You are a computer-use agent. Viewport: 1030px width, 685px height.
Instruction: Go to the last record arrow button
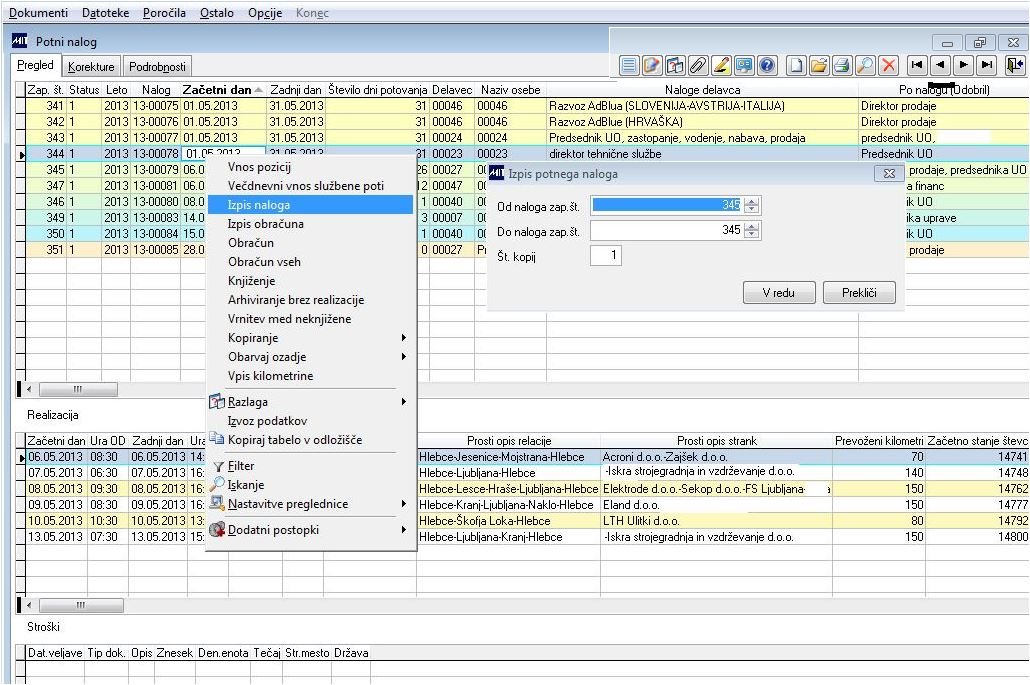pyautogui.click(x=987, y=66)
